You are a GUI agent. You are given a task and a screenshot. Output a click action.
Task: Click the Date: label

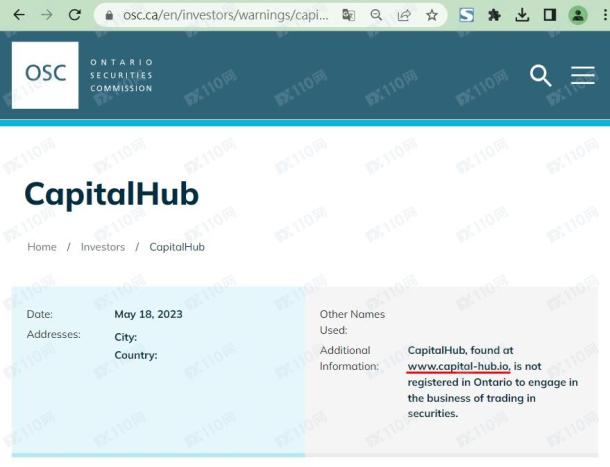click(x=40, y=314)
